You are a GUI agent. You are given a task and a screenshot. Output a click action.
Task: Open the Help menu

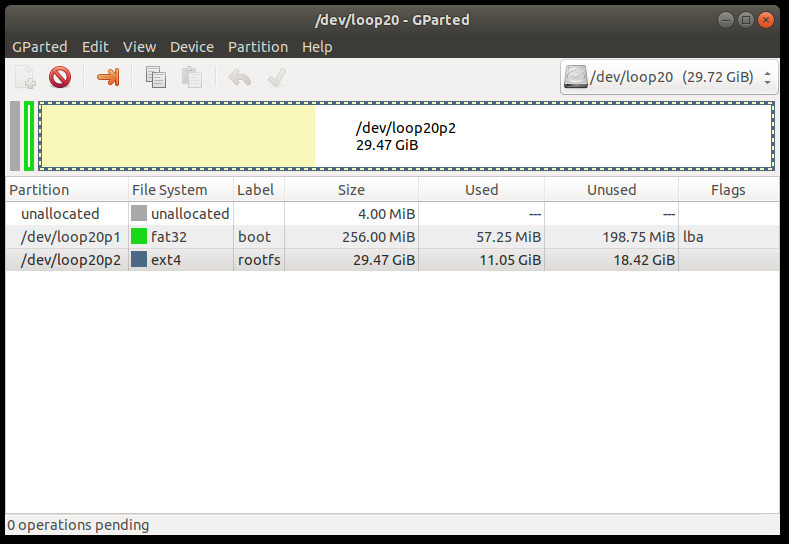point(317,47)
